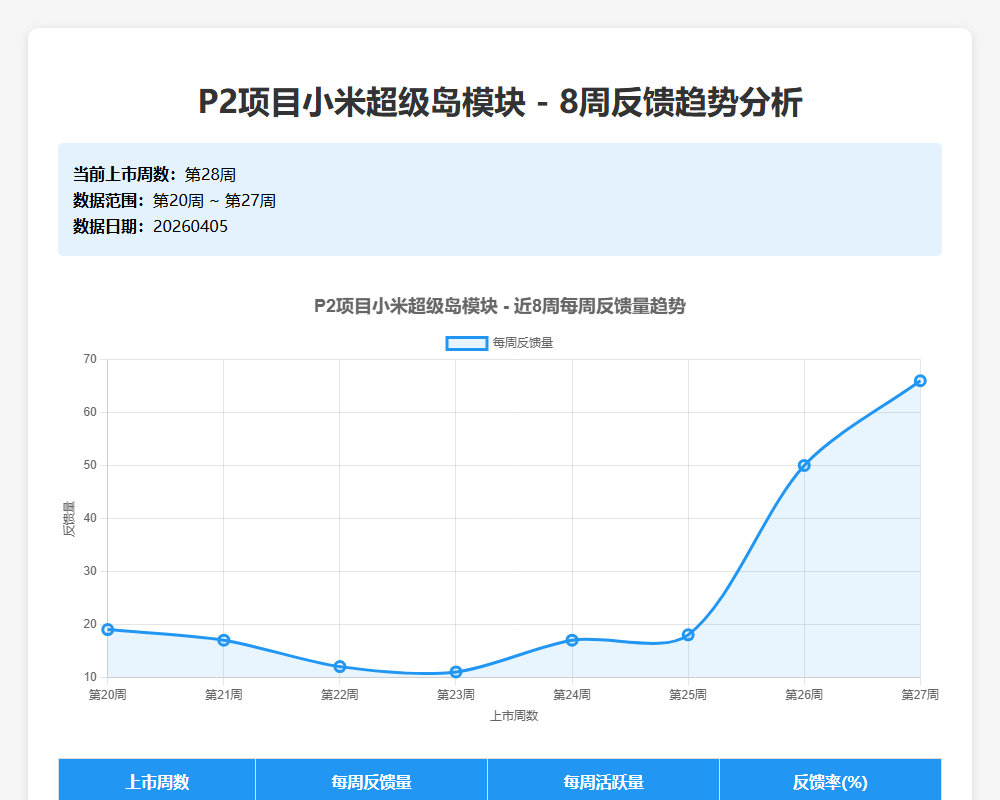Viewport: 1000px width, 800px height.
Task: Click x-axis label 第24周
Action: 572,695
